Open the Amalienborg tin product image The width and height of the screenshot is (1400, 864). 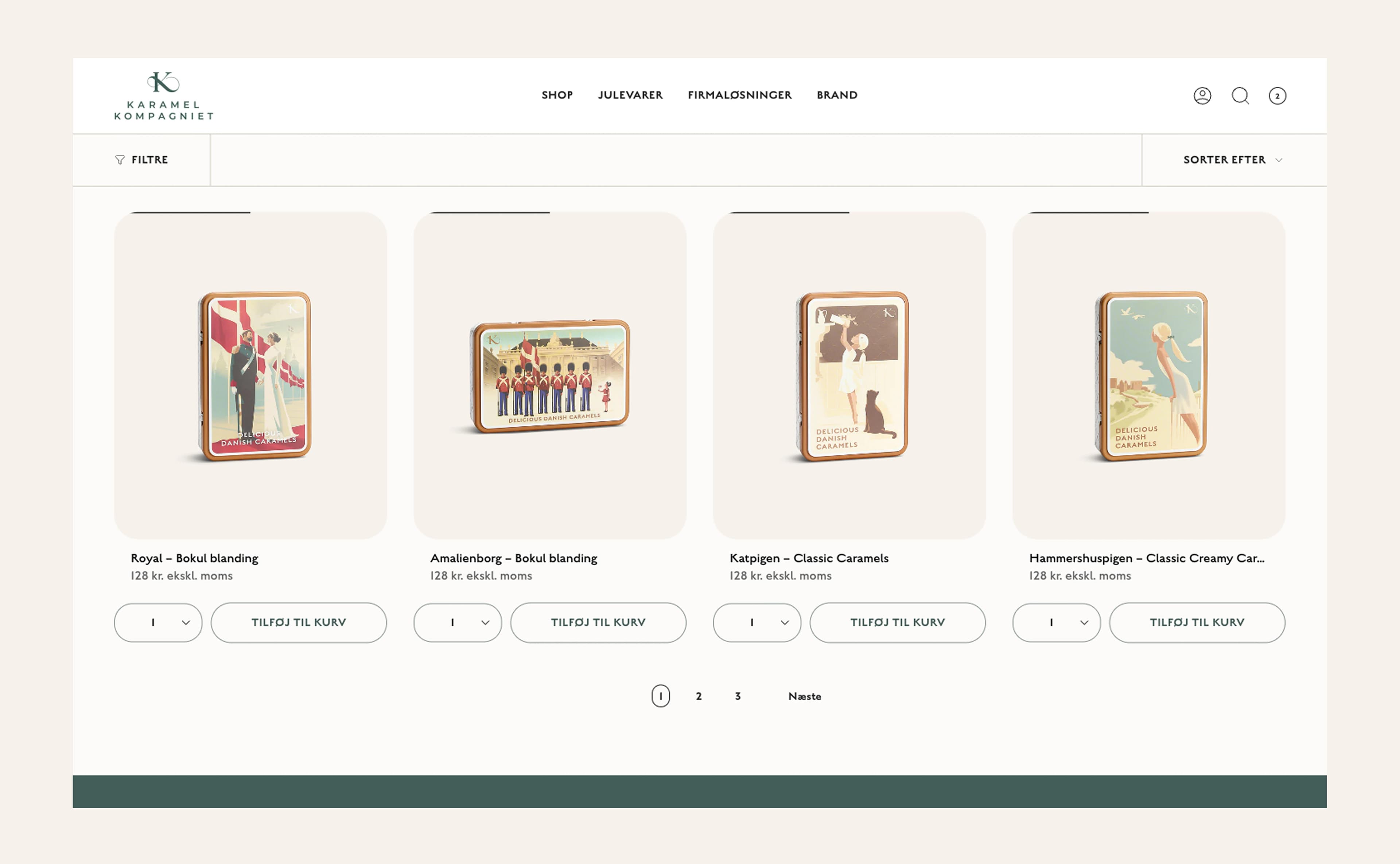549,375
